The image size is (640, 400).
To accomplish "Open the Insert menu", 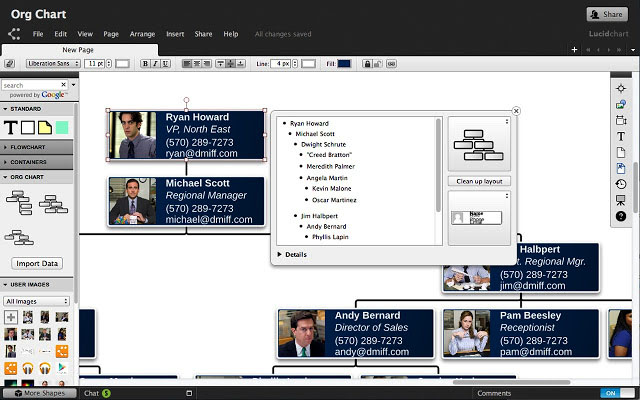I will tap(175, 34).
